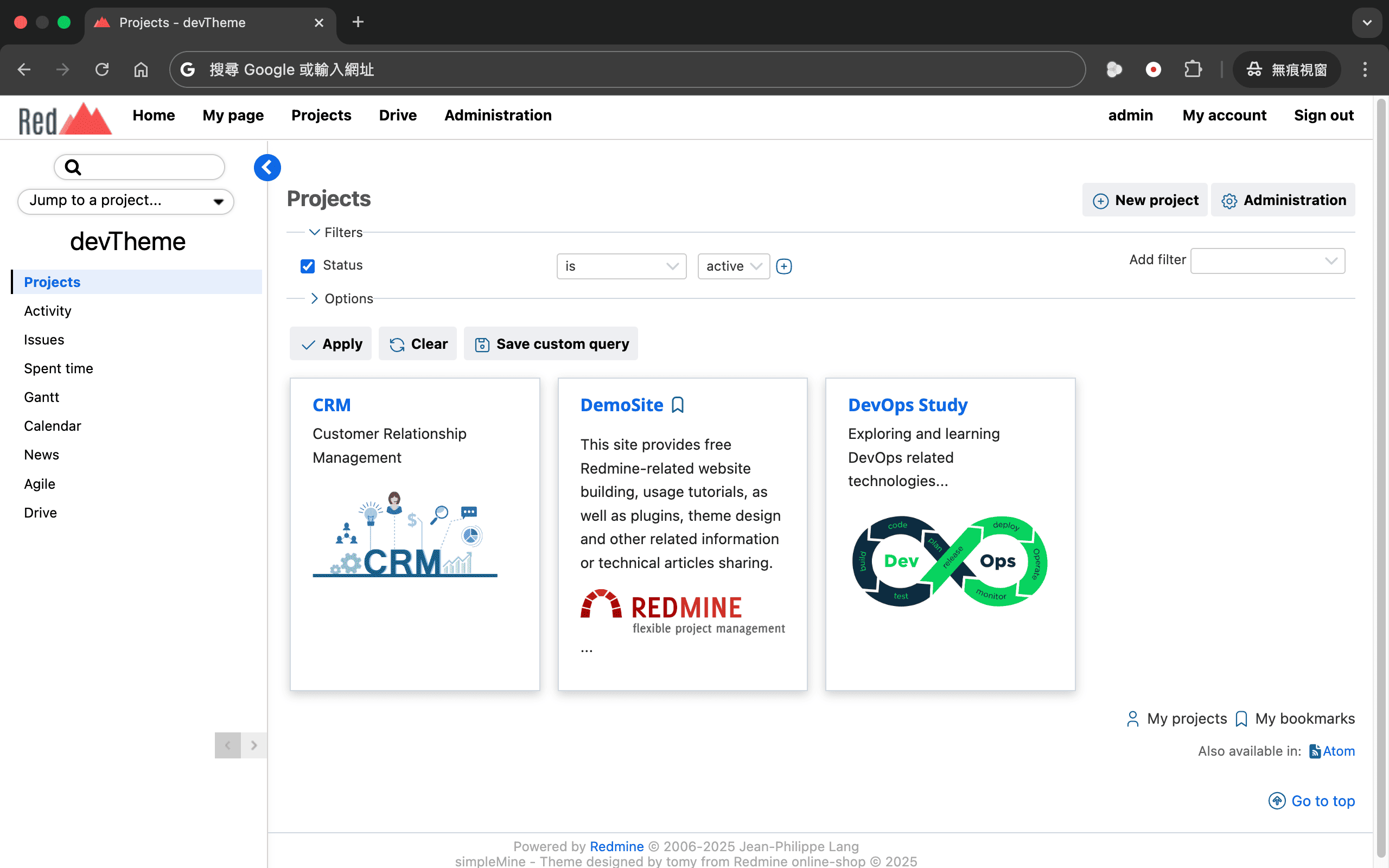1389x868 pixels.
Task: Click the Go to top arrow icon
Action: (x=1277, y=800)
